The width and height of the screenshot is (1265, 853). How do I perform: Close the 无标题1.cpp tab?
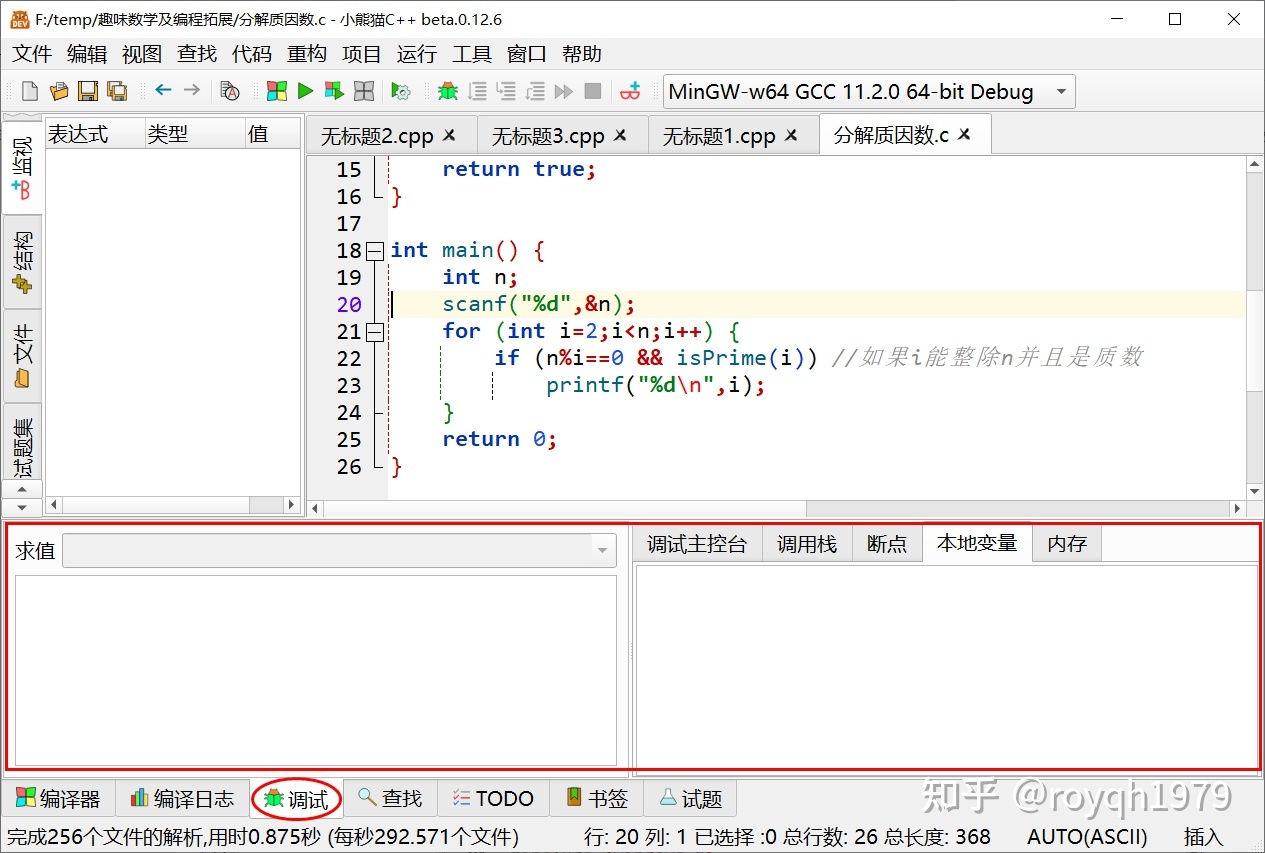(x=791, y=135)
